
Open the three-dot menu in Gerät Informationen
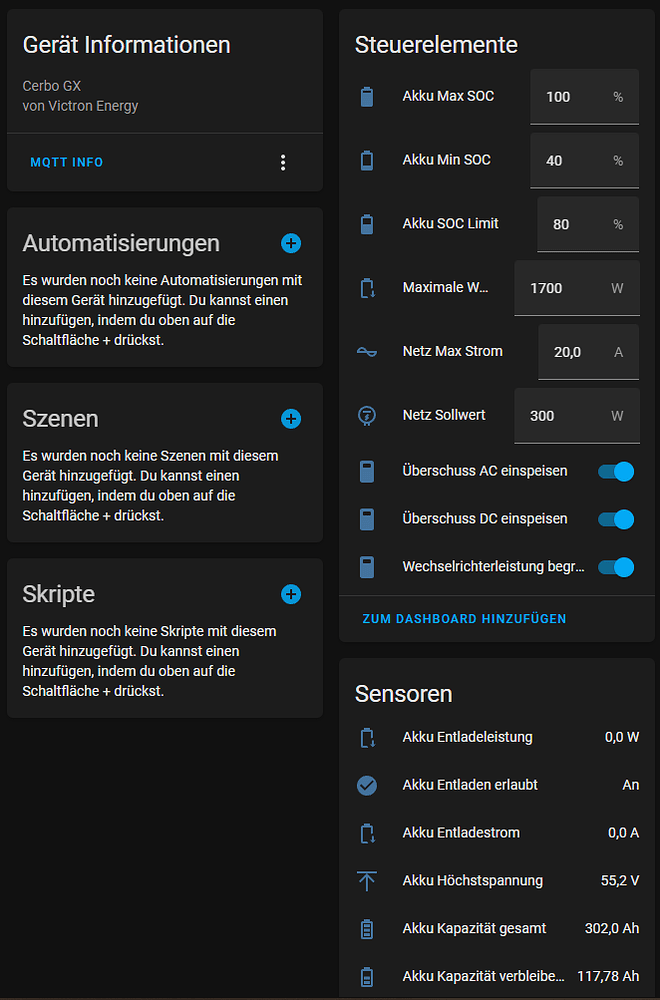coord(283,162)
